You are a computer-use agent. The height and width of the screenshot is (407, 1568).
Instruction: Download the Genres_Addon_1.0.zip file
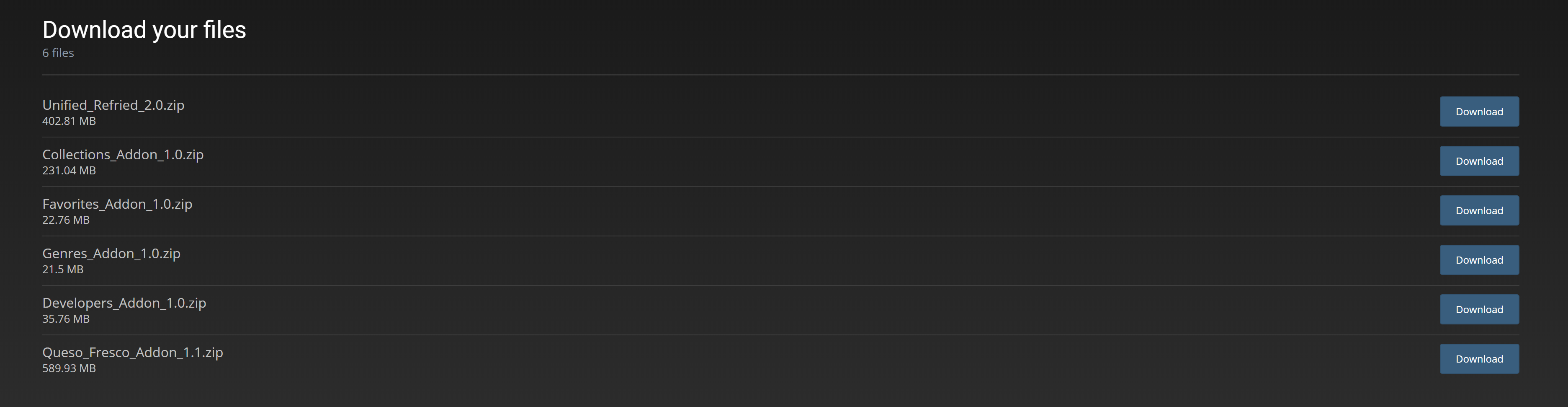[x=1478, y=259]
